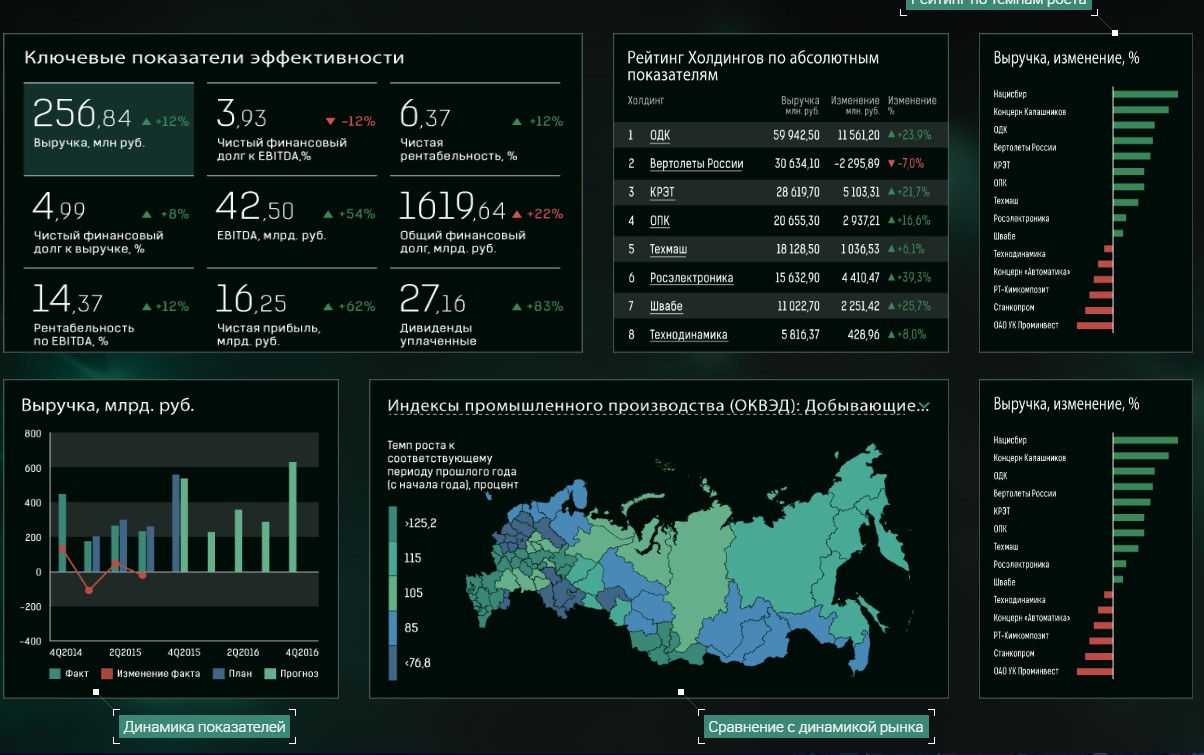Click the 2Q2016 axis label
The image size is (1204, 755).
243,652
